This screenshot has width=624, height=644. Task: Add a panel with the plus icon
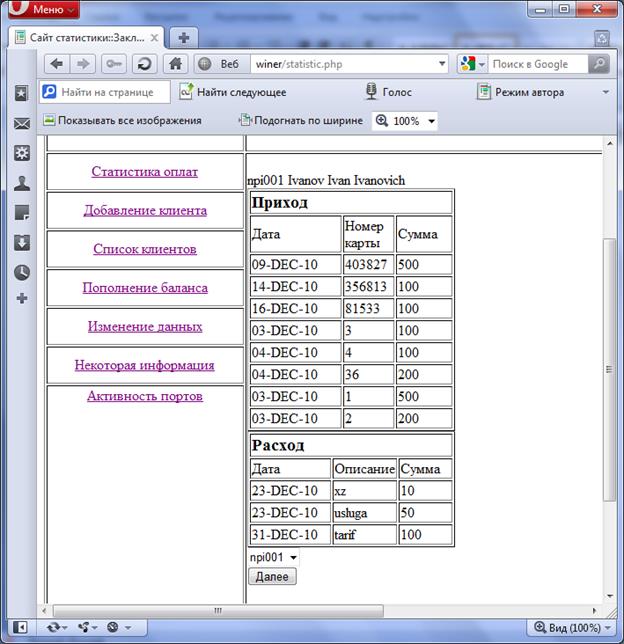click(x=21, y=299)
